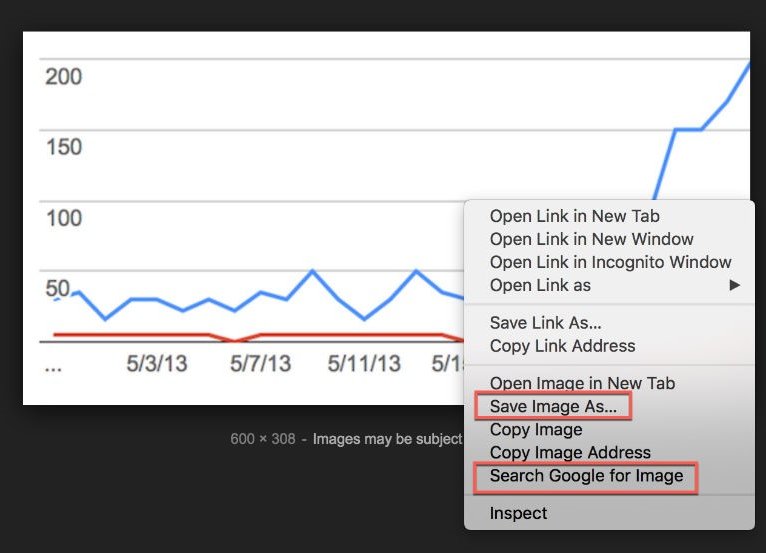The width and height of the screenshot is (766, 553).
Task: Select Copy Link Address
Action: point(562,346)
